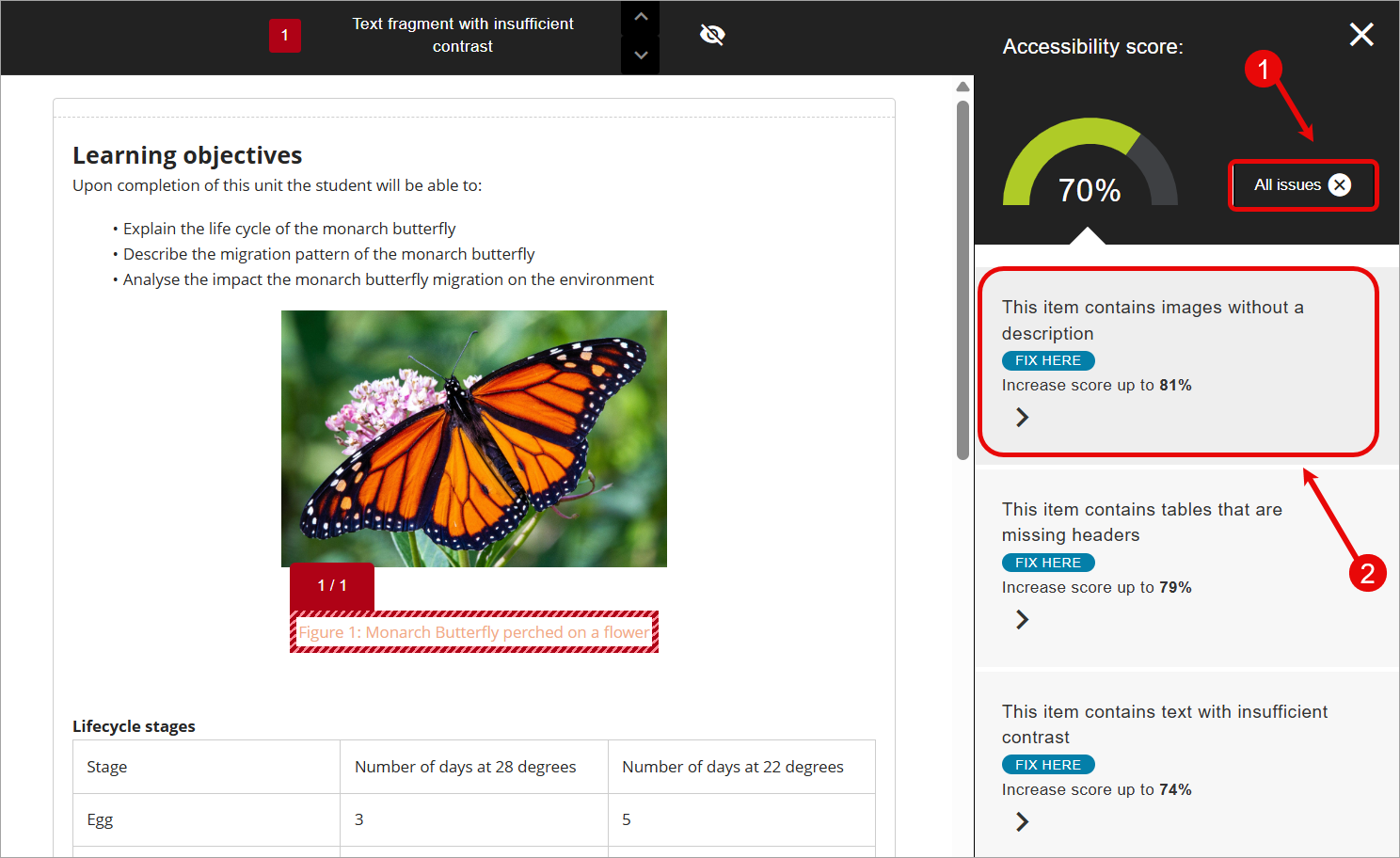Image resolution: width=1400 pixels, height=858 pixels.
Task: Click 'Number of days at 28 degrees' cell
Action: click(x=474, y=767)
